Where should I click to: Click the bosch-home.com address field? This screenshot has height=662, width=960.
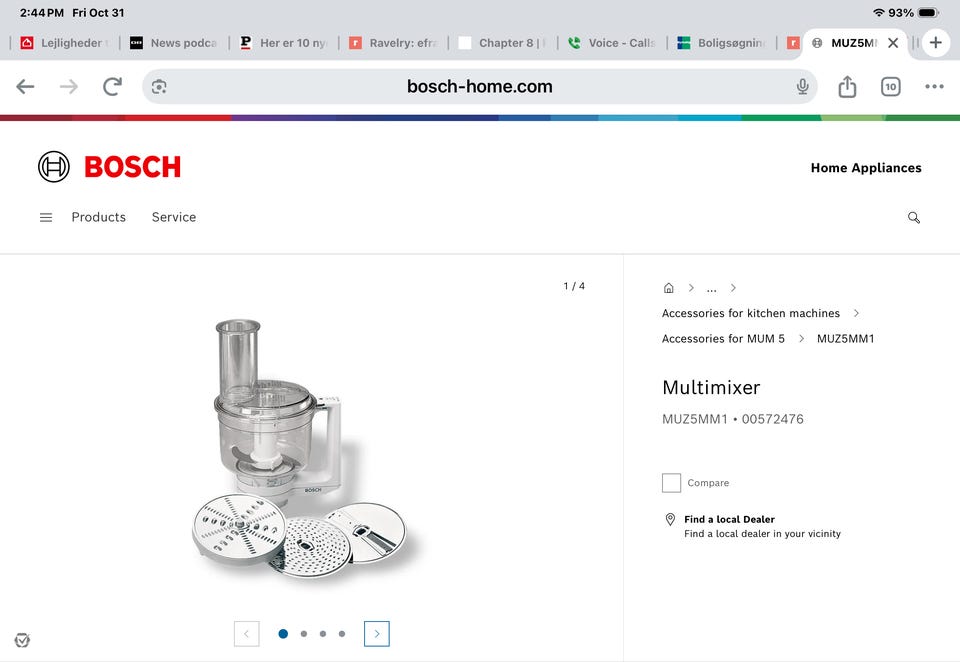pos(479,86)
